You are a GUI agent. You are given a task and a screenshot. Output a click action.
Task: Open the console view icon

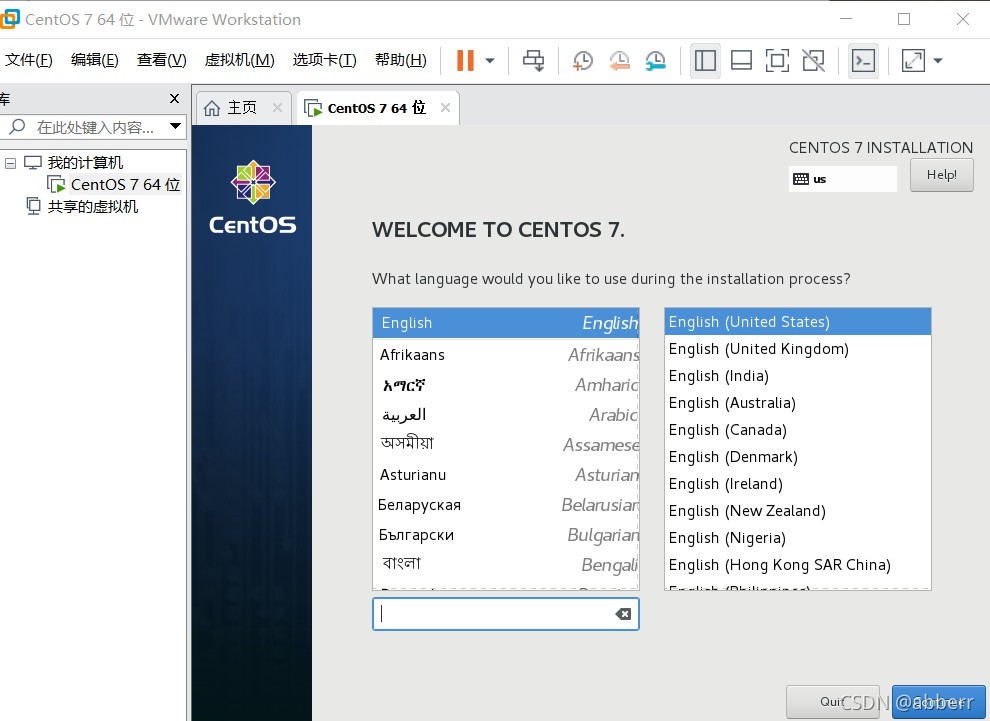pyautogui.click(x=863, y=61)
